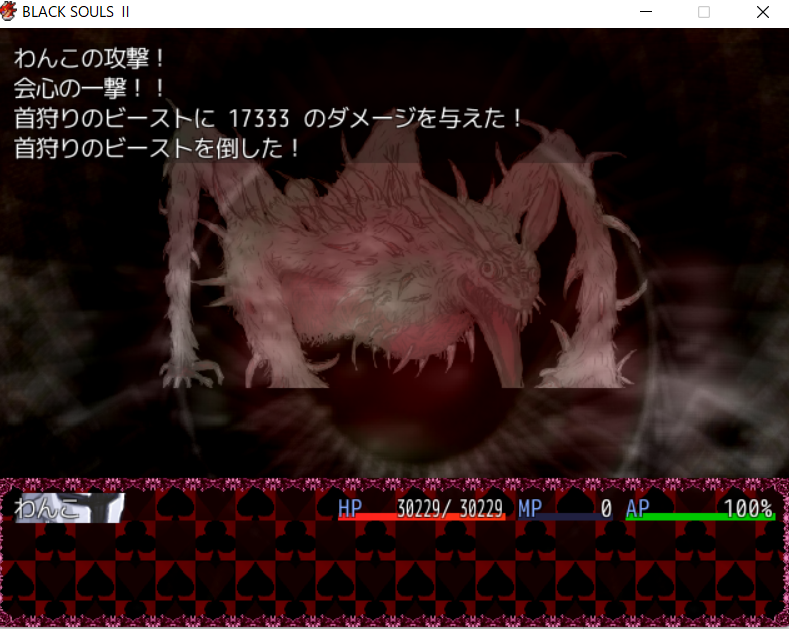The image size is (789, 629).
Task: Close the BLACK SOULS II window
Action: point(762,12)
